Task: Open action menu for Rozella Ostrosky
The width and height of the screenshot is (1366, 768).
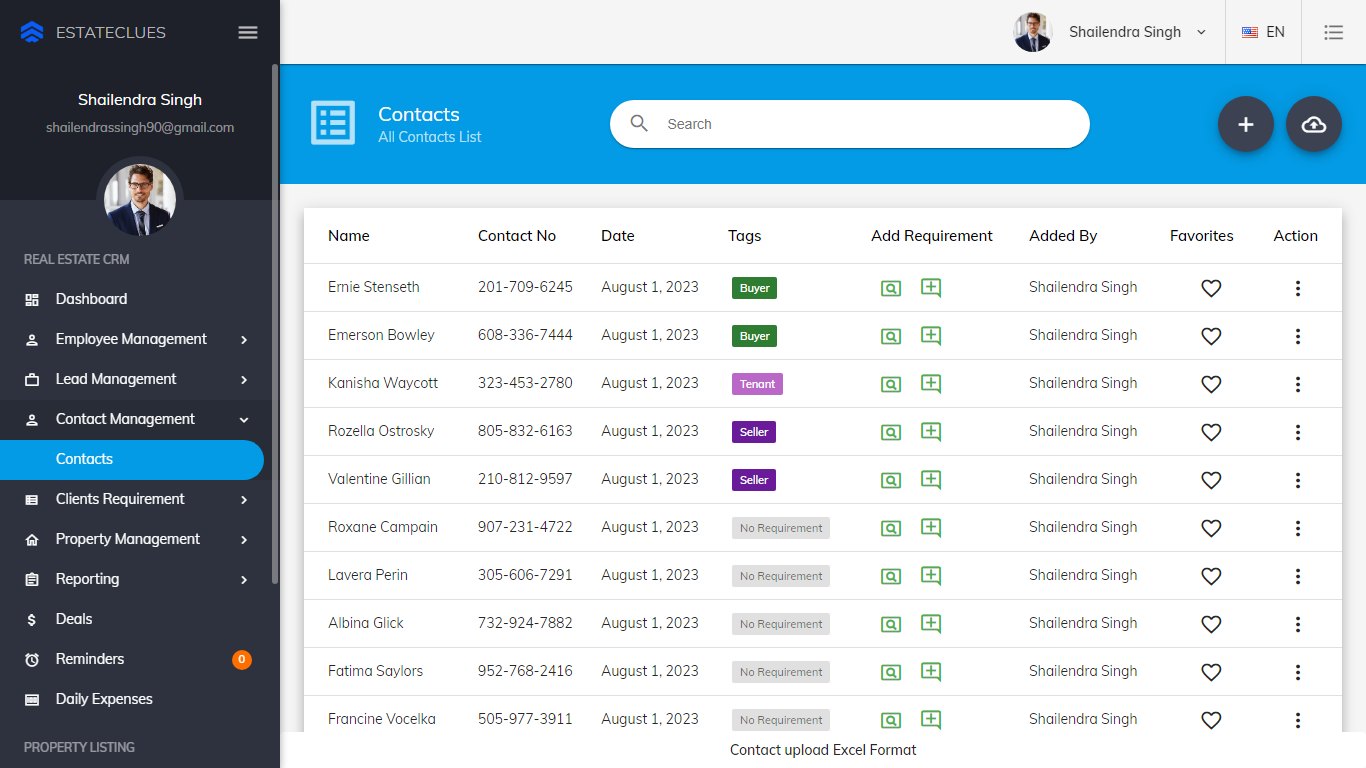Action: click(1297, 432)
